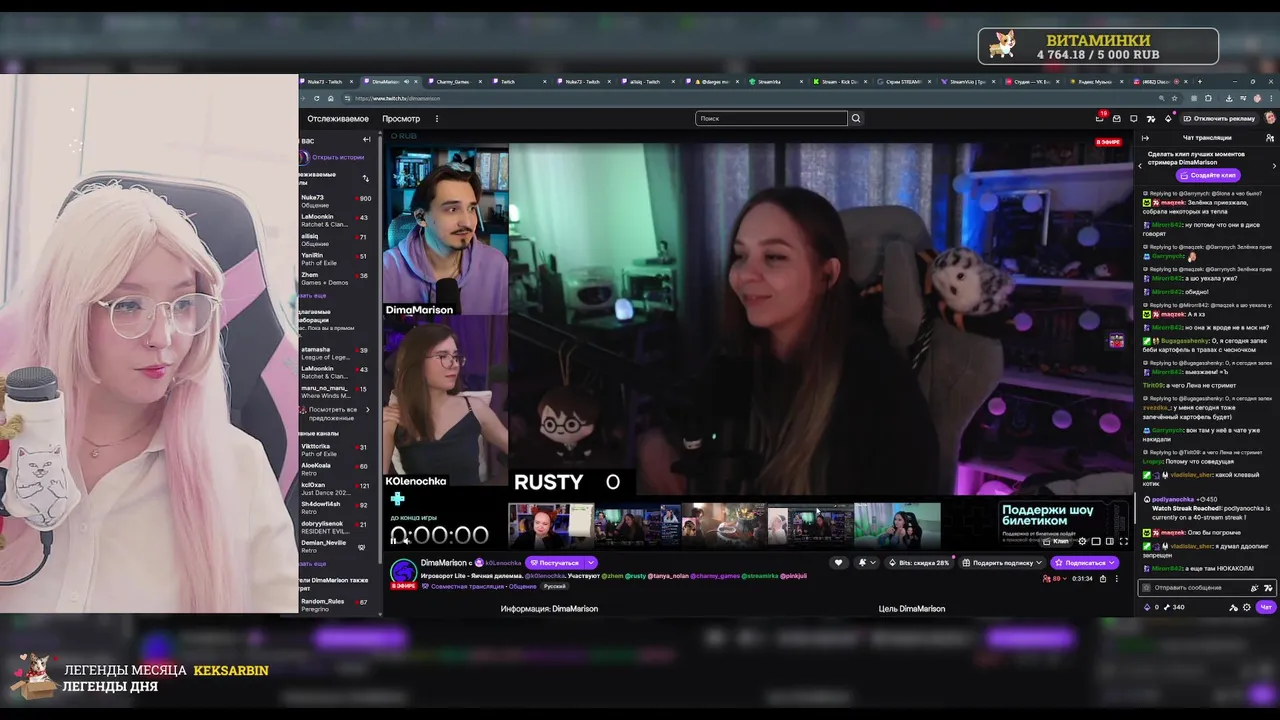Open the Просмотр browse page
Screen dimensions: 1280x720
[x=401, y=118]
